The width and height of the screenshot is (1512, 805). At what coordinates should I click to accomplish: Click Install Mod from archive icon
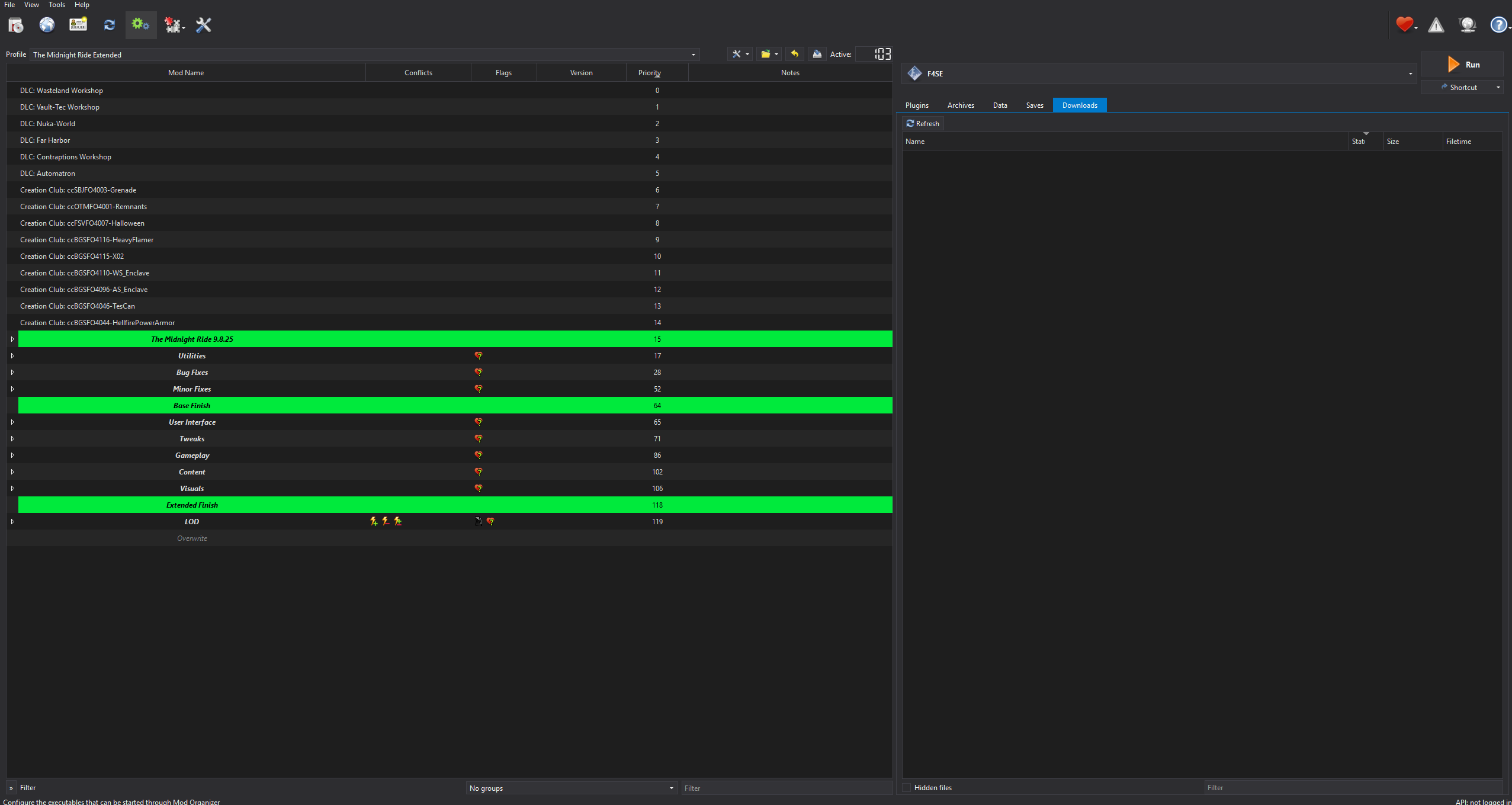[x=16, y=25]
